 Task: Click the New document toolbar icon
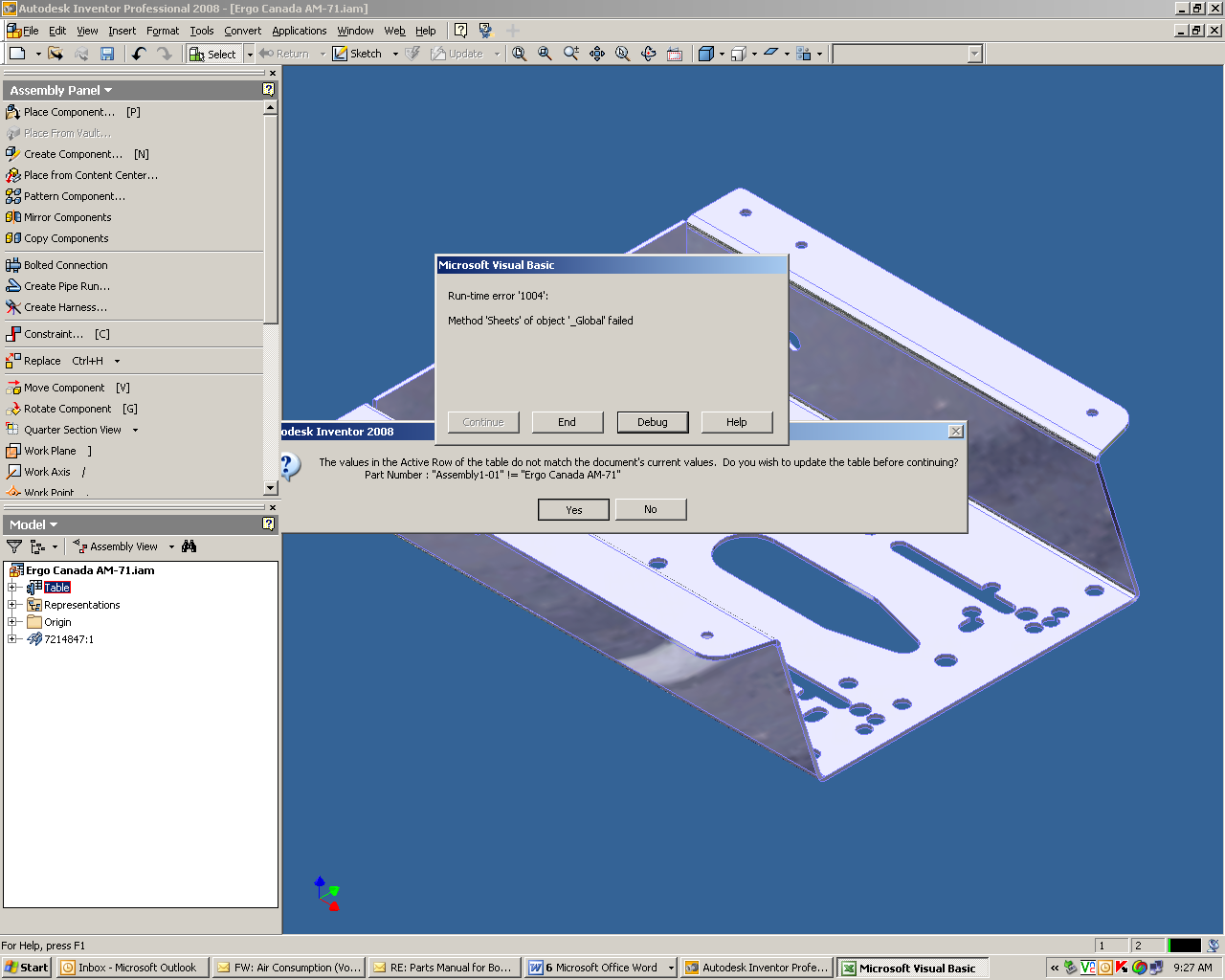(x=17, y=54)
